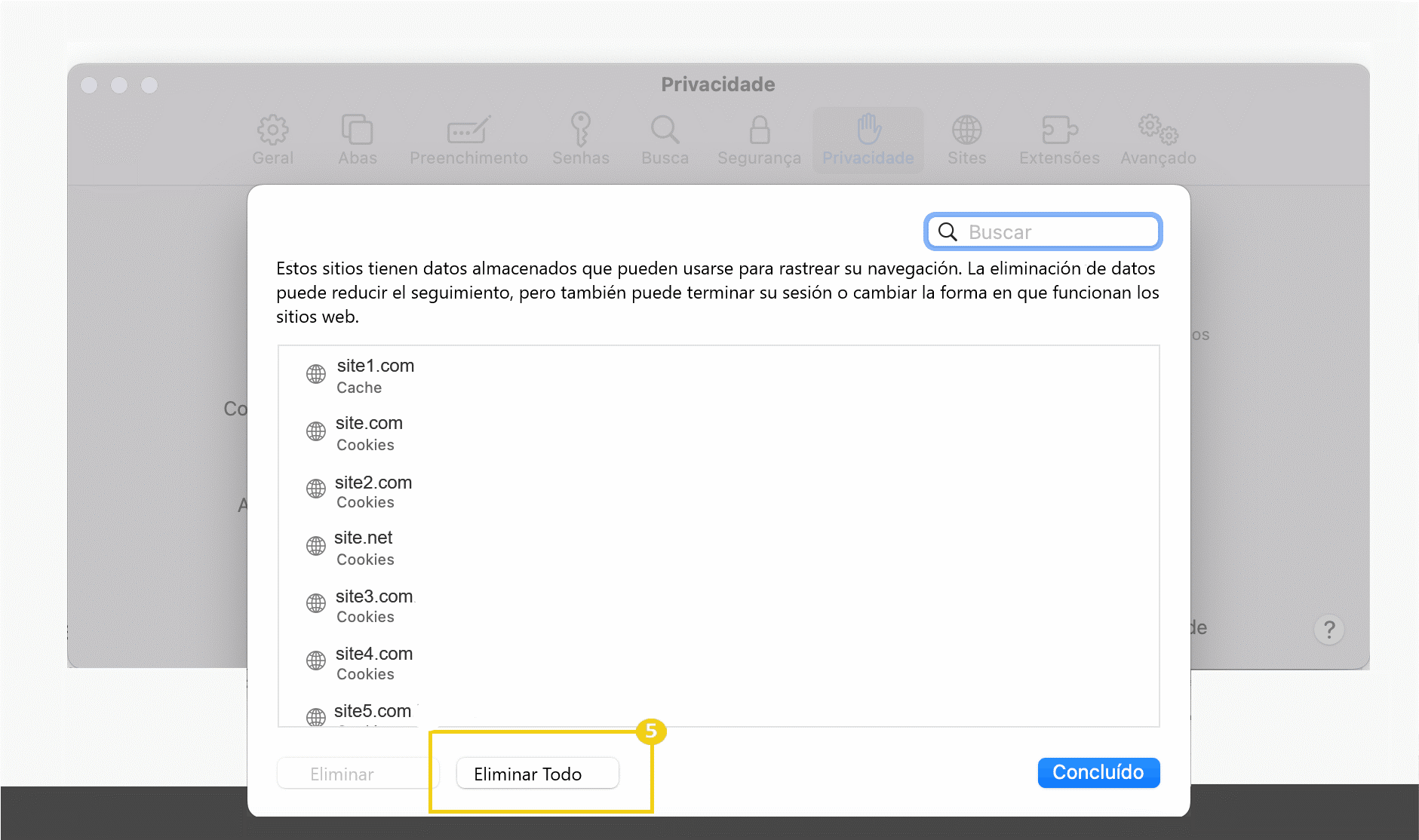Select the site.net row
Viewport: 1419px width, 840px height.
[x=718, y=547]
